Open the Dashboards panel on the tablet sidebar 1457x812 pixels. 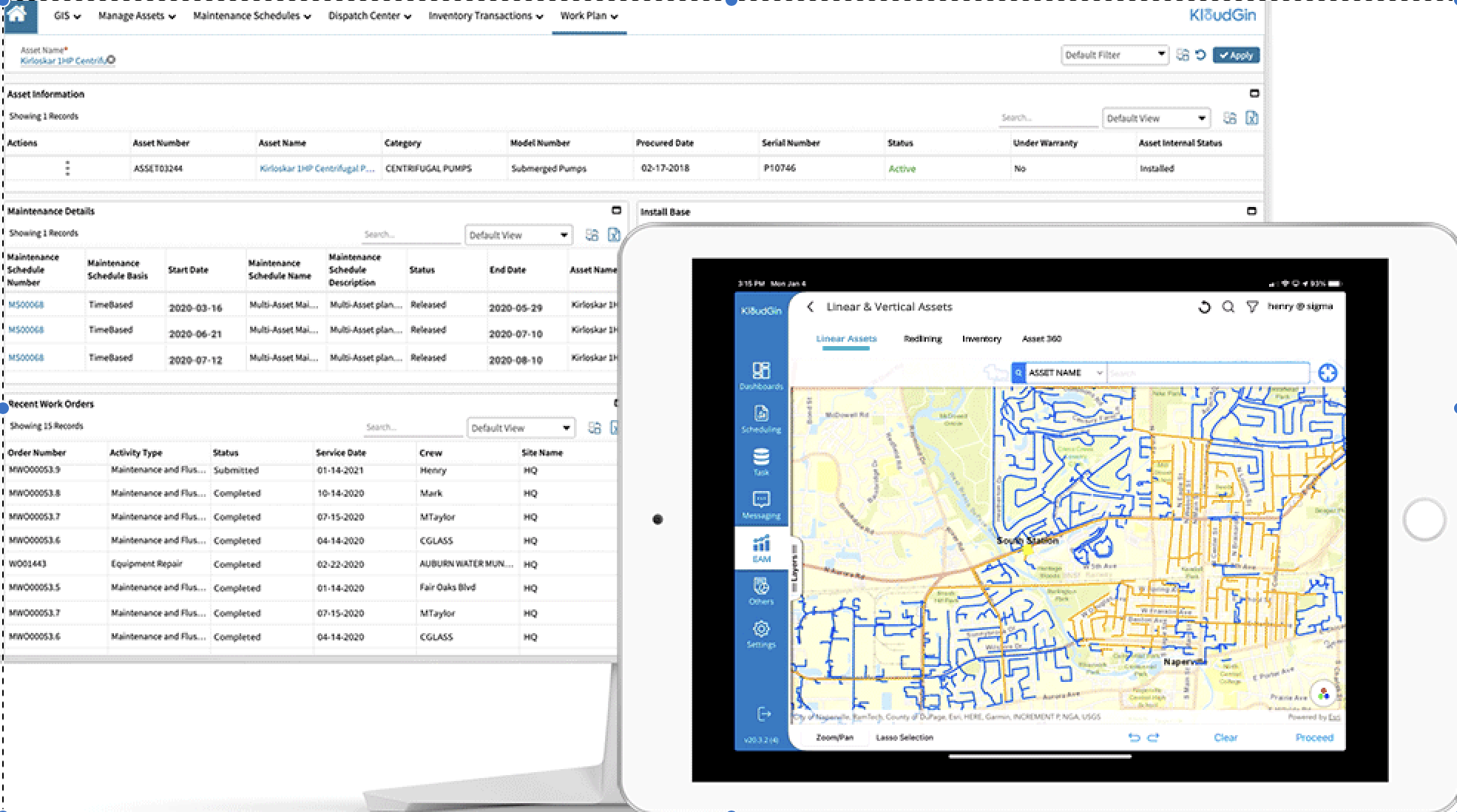(x=762, y=371)
